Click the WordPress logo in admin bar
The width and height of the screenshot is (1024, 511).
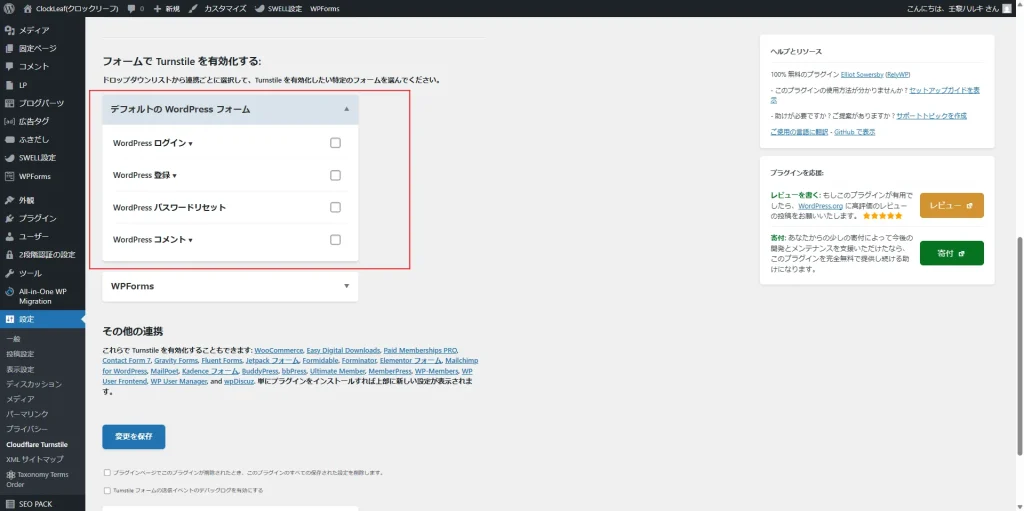[x=9, y=8]
